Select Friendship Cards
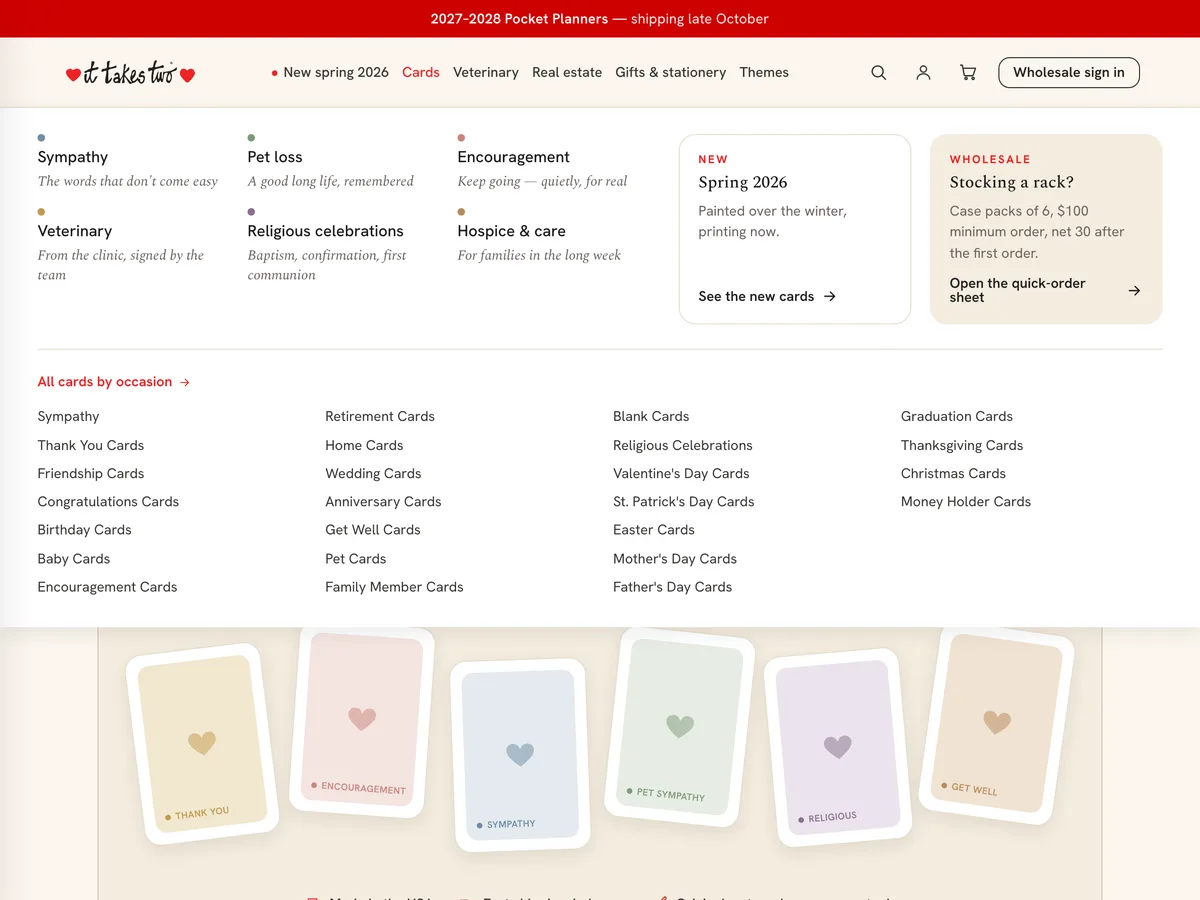Screen dimensions: 1200x900 click(91, 473)
